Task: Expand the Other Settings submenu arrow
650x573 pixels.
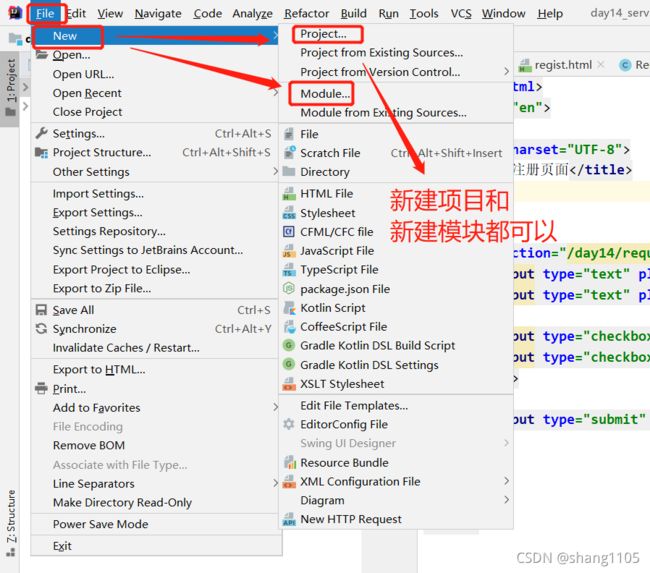Action: click(x=275, y=171)
